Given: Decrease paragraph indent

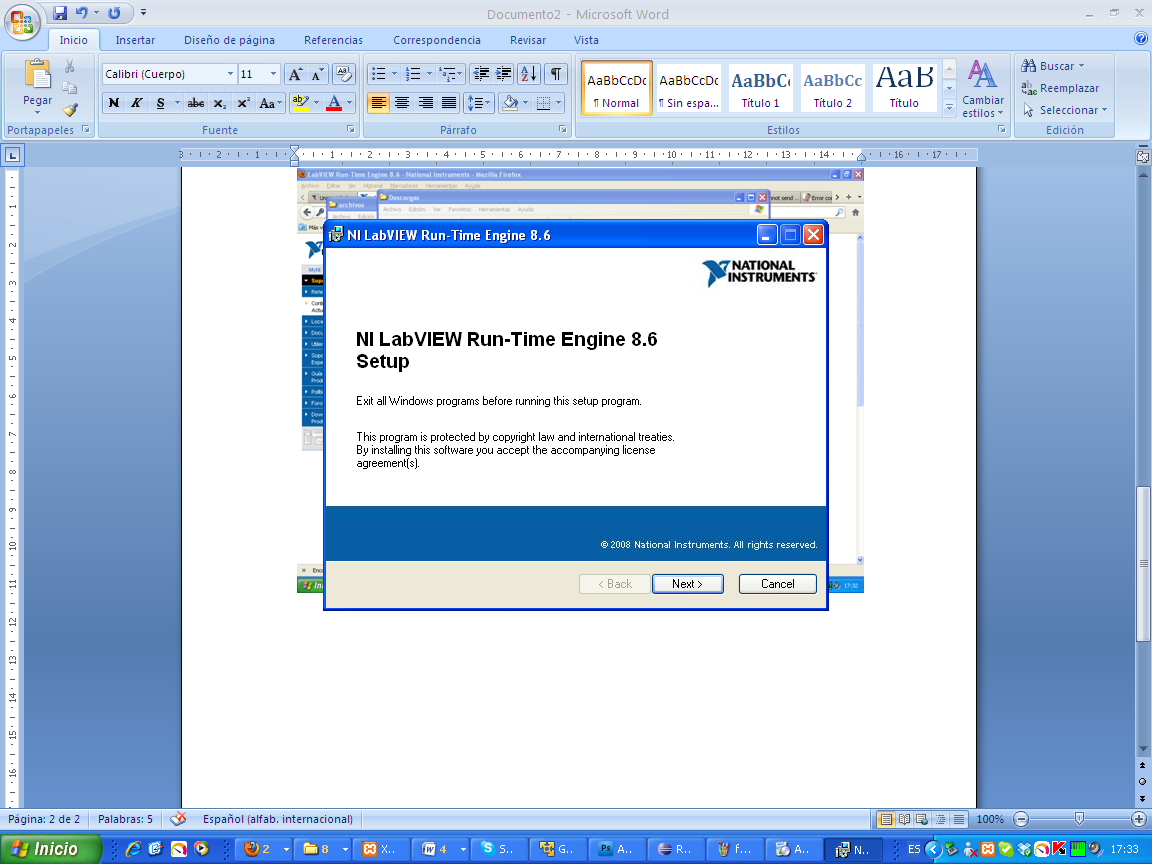Looking at the screenshot, I should tap(481, 73).
